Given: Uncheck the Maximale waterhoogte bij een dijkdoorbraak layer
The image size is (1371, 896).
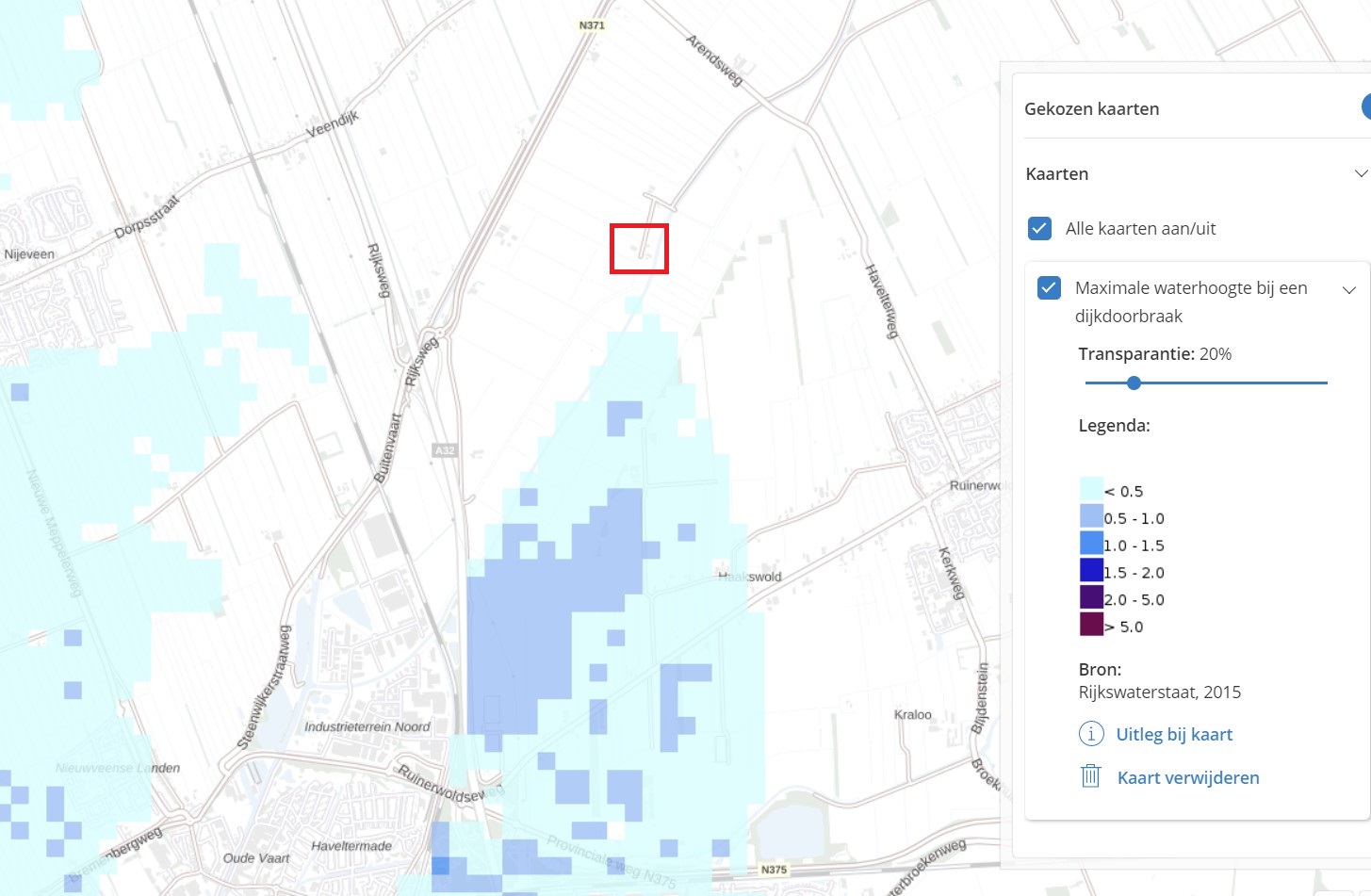Looking at the screenshot, I should click(1050, 288).
